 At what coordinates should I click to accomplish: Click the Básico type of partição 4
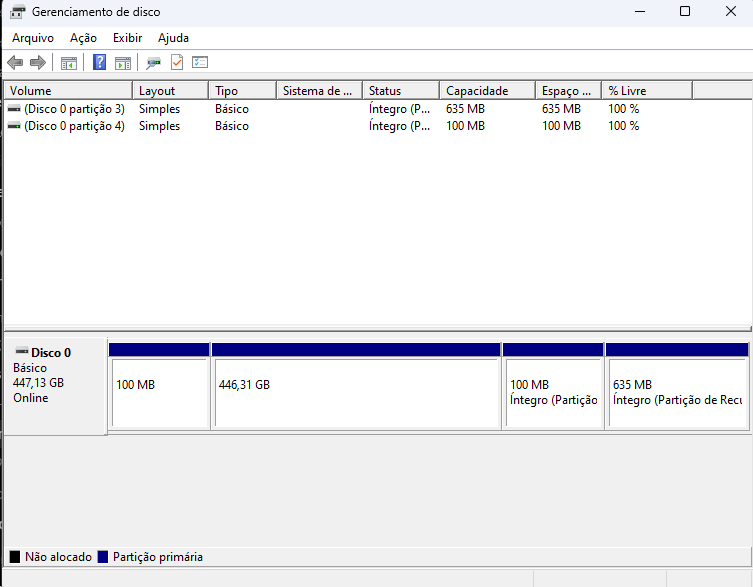pos(232,126)
